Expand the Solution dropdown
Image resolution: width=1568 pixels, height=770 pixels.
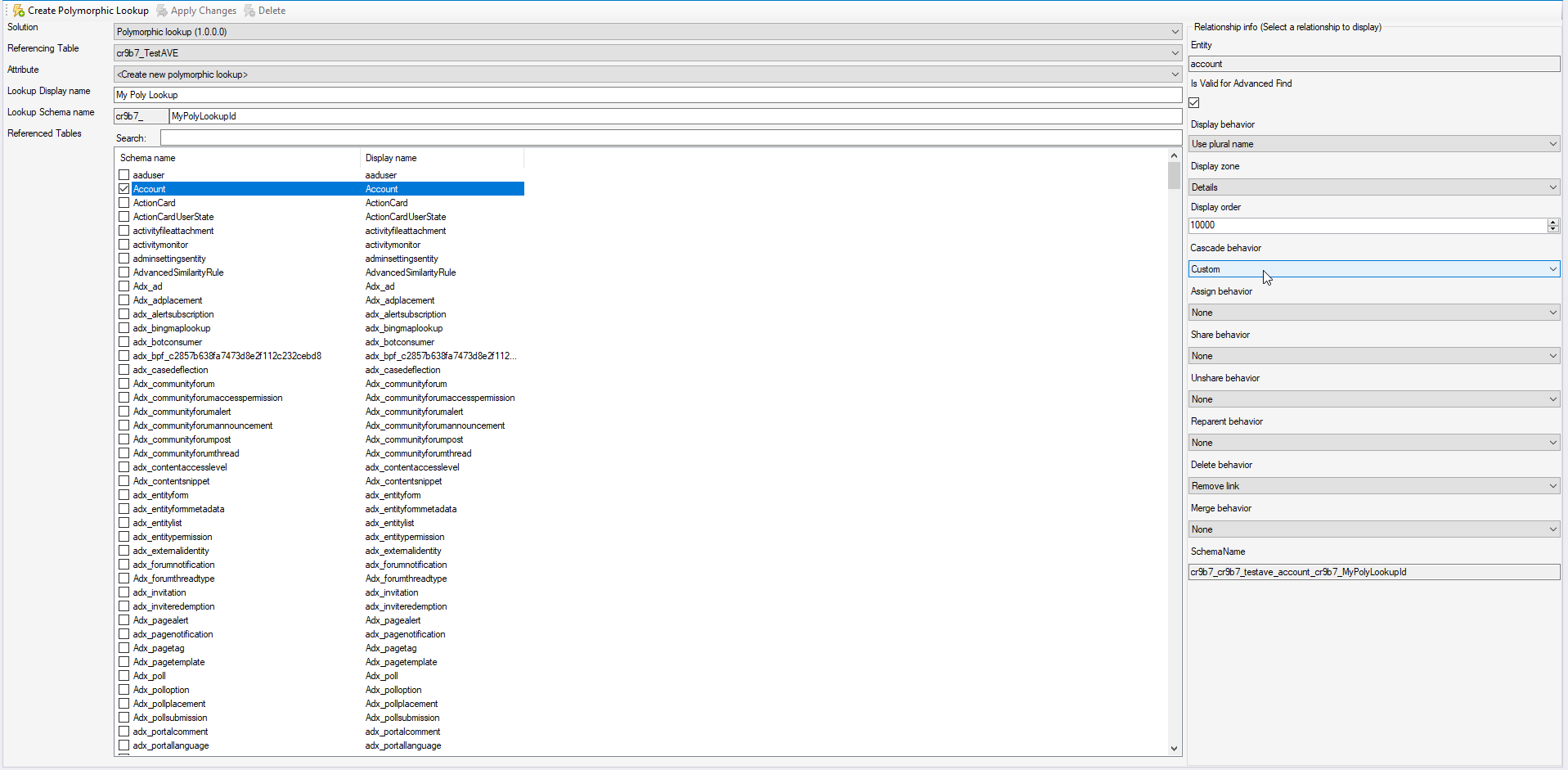tap(647, 32)
